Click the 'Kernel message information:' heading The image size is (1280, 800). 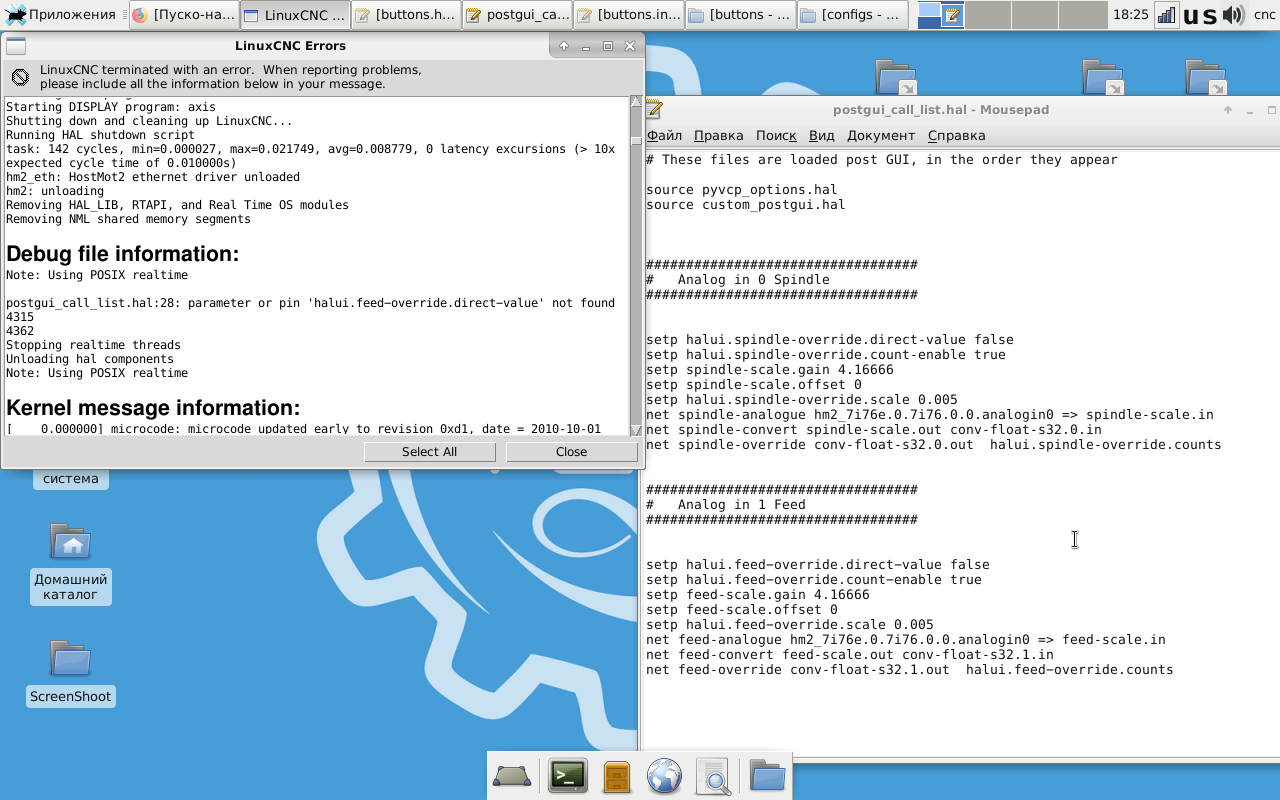click(x=153, y=408)
